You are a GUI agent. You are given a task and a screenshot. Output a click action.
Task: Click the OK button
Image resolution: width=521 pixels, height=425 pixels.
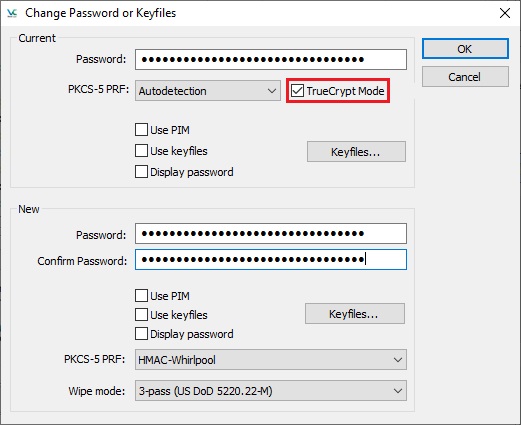465,49
